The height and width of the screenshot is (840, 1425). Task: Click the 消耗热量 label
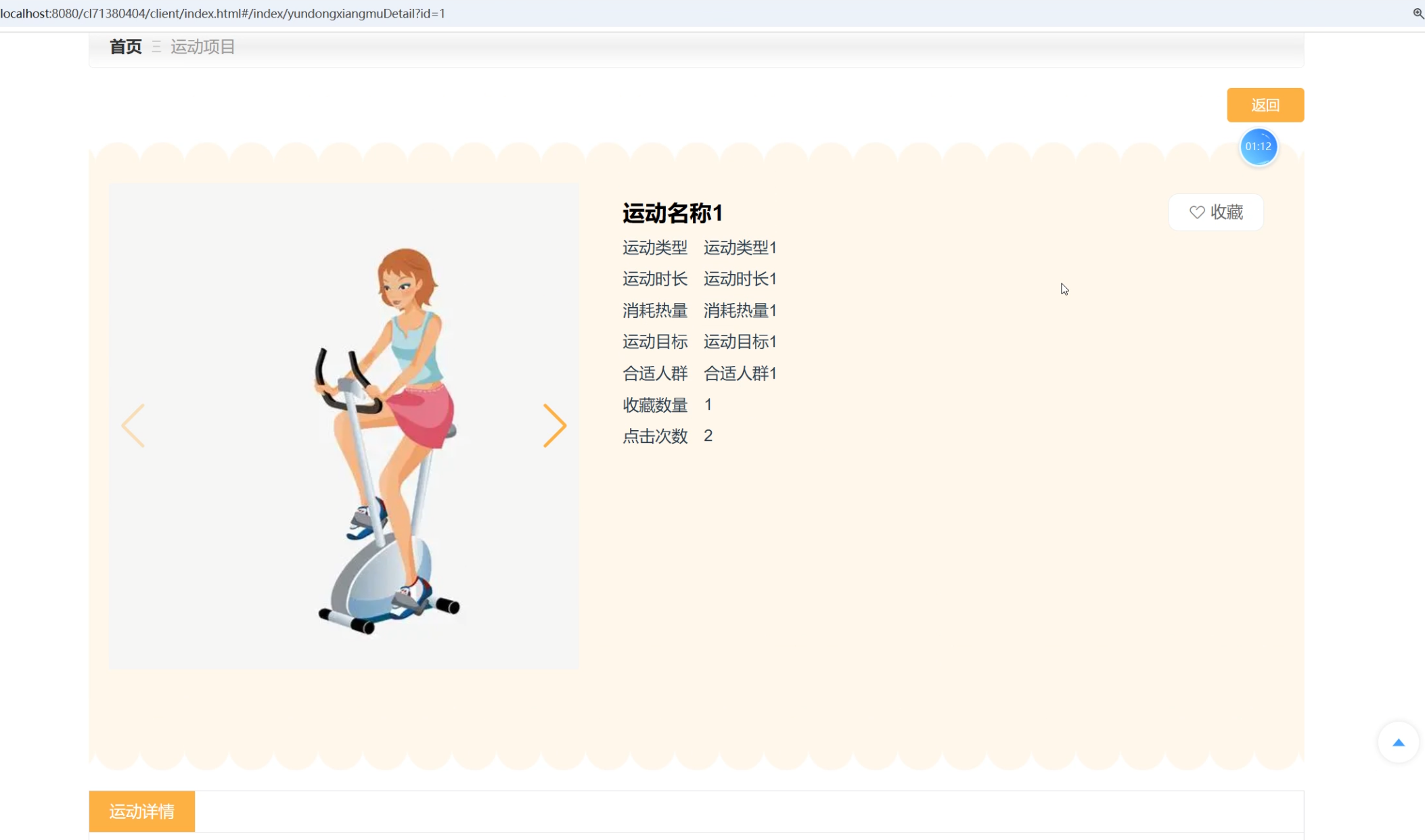coord(655,310)
